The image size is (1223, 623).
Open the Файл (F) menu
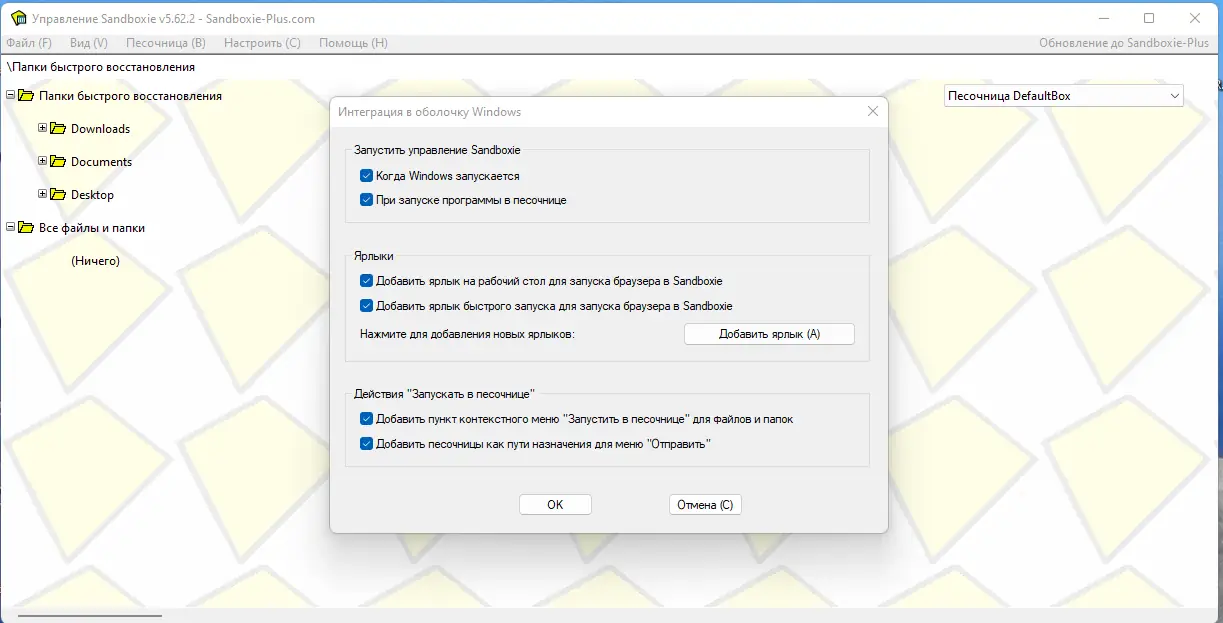pos(29,43)
